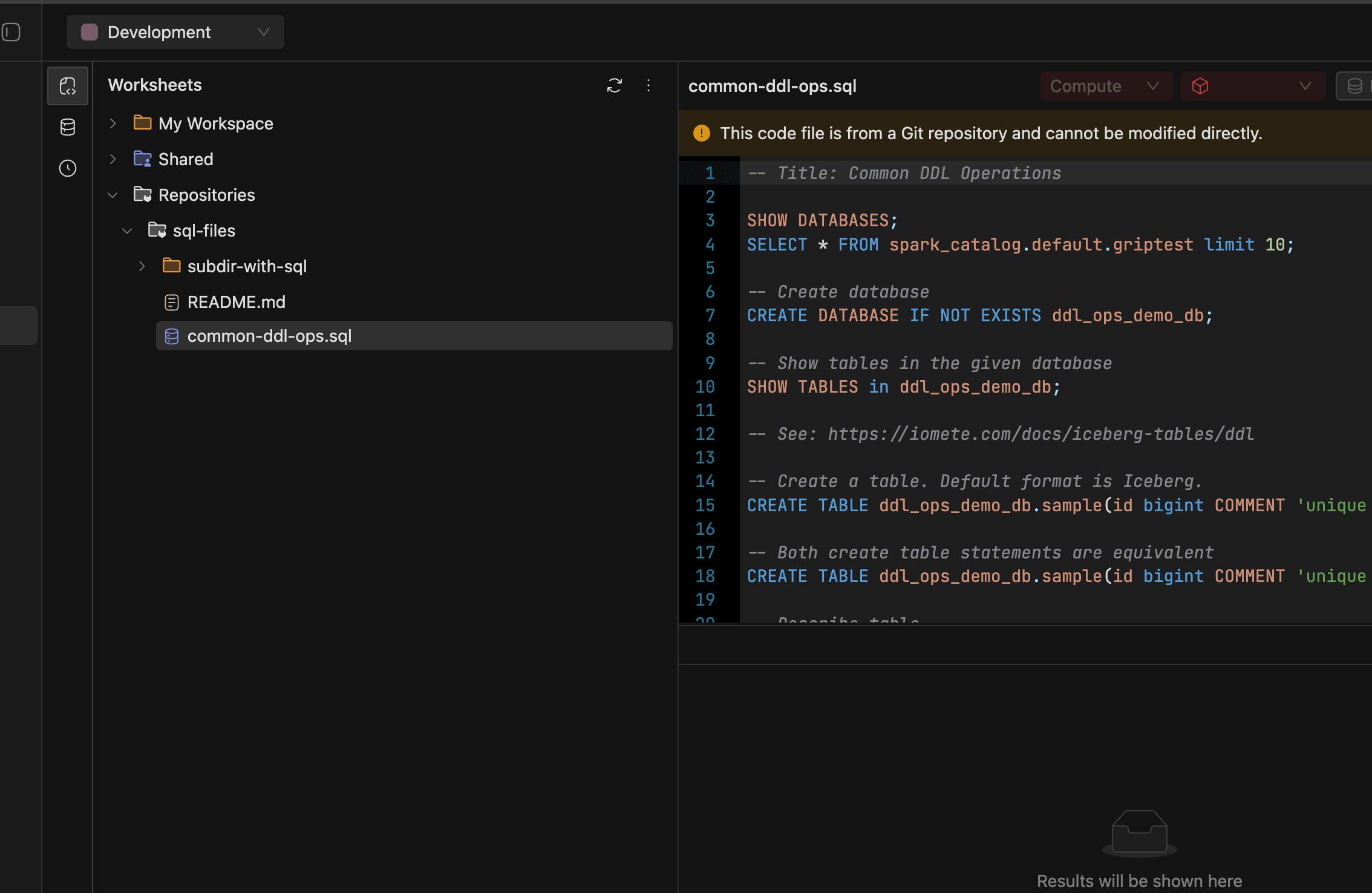This screenshot has height=893, width=1372.
Task: Open the red cube namespace dropdown arrow
Action: coord(1305,86)
